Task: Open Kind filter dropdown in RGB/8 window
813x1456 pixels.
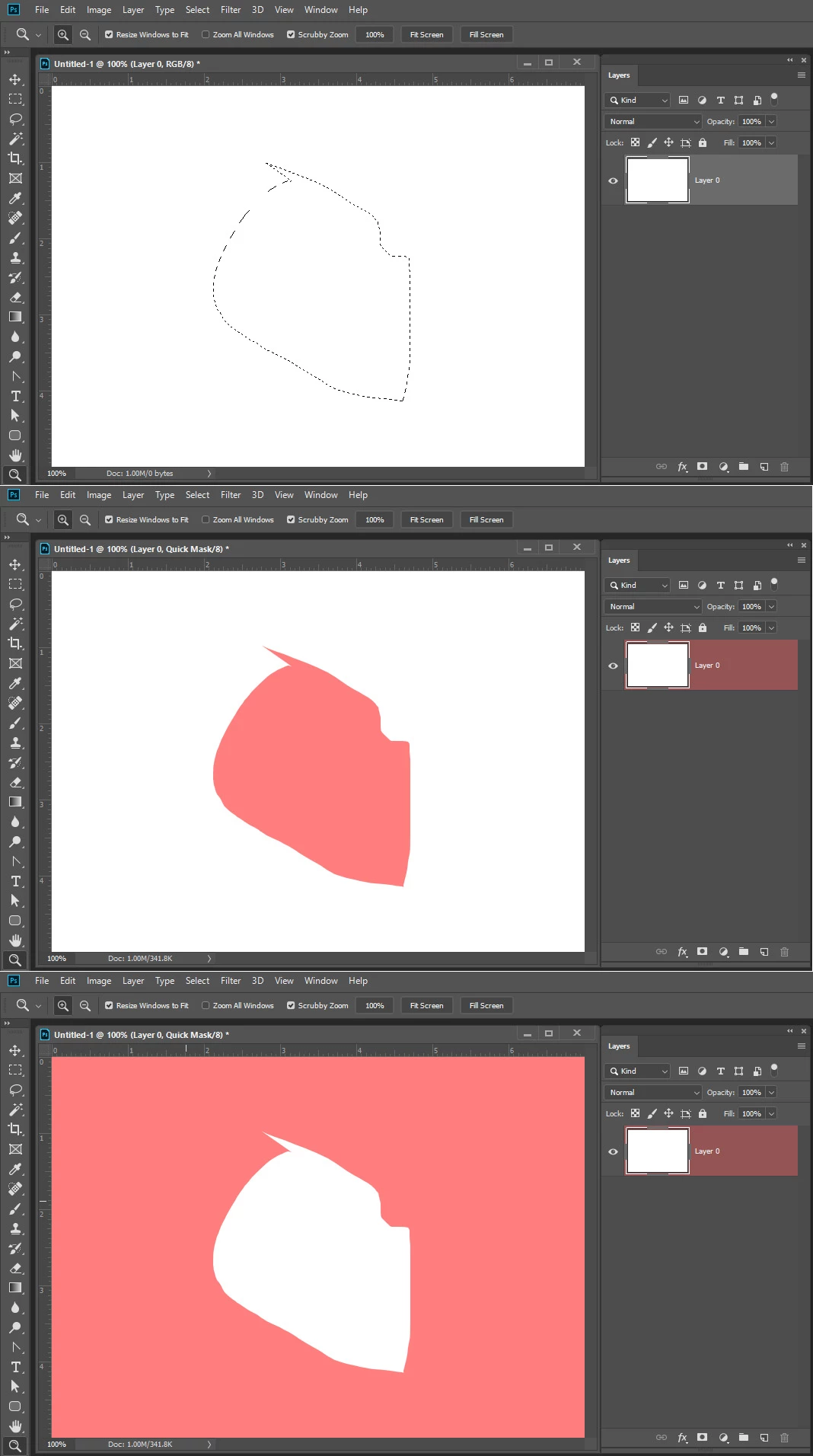Action: pyautogui.click(x=638, y=100)
